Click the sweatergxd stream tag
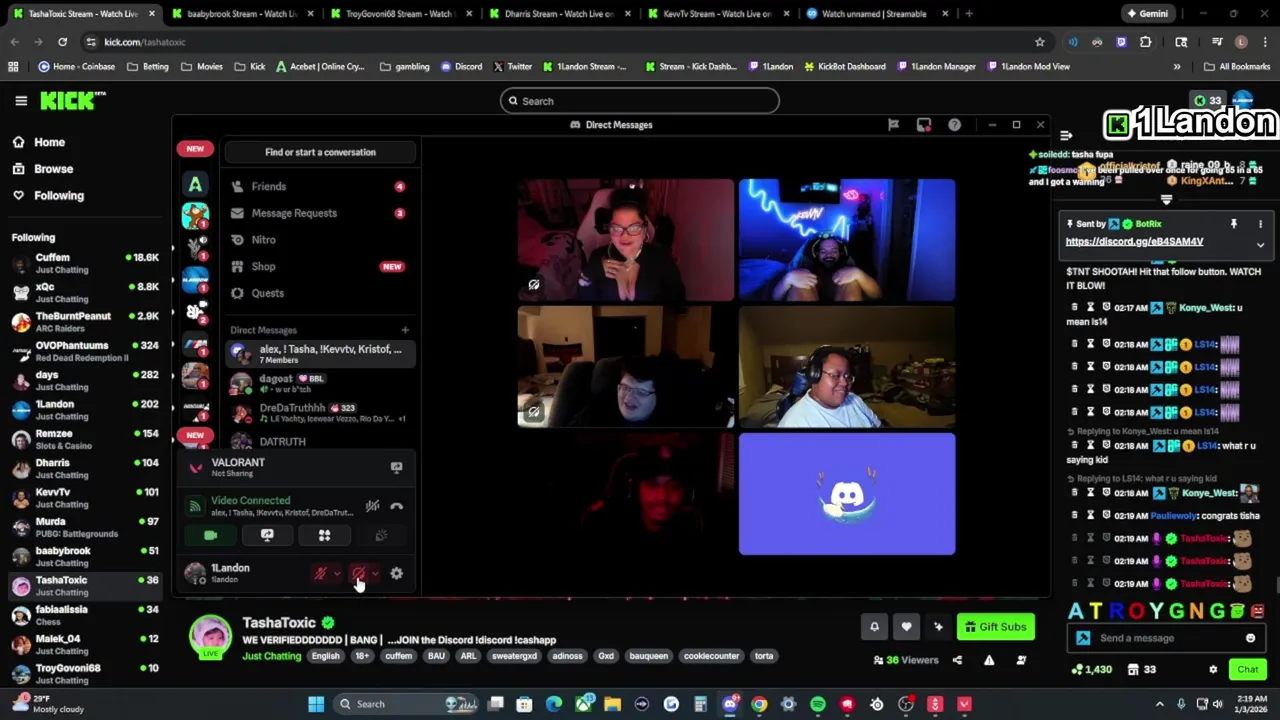This screenshot has width=1280, height=720. pyautogui.click(x=514, y=656)
